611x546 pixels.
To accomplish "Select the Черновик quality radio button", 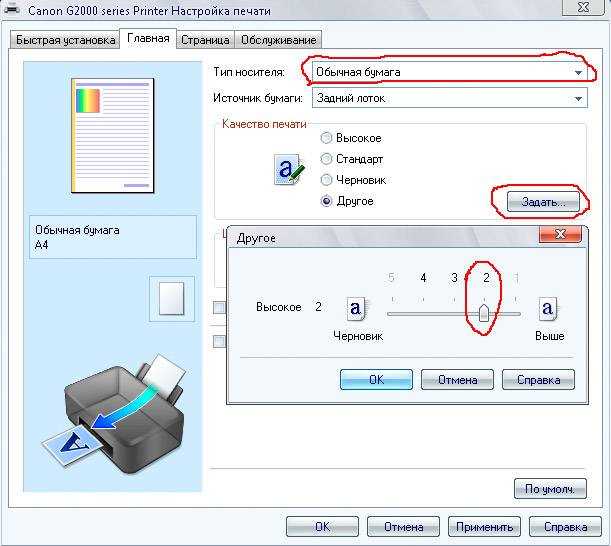I will pyautogui.click(x=326, y=180).
